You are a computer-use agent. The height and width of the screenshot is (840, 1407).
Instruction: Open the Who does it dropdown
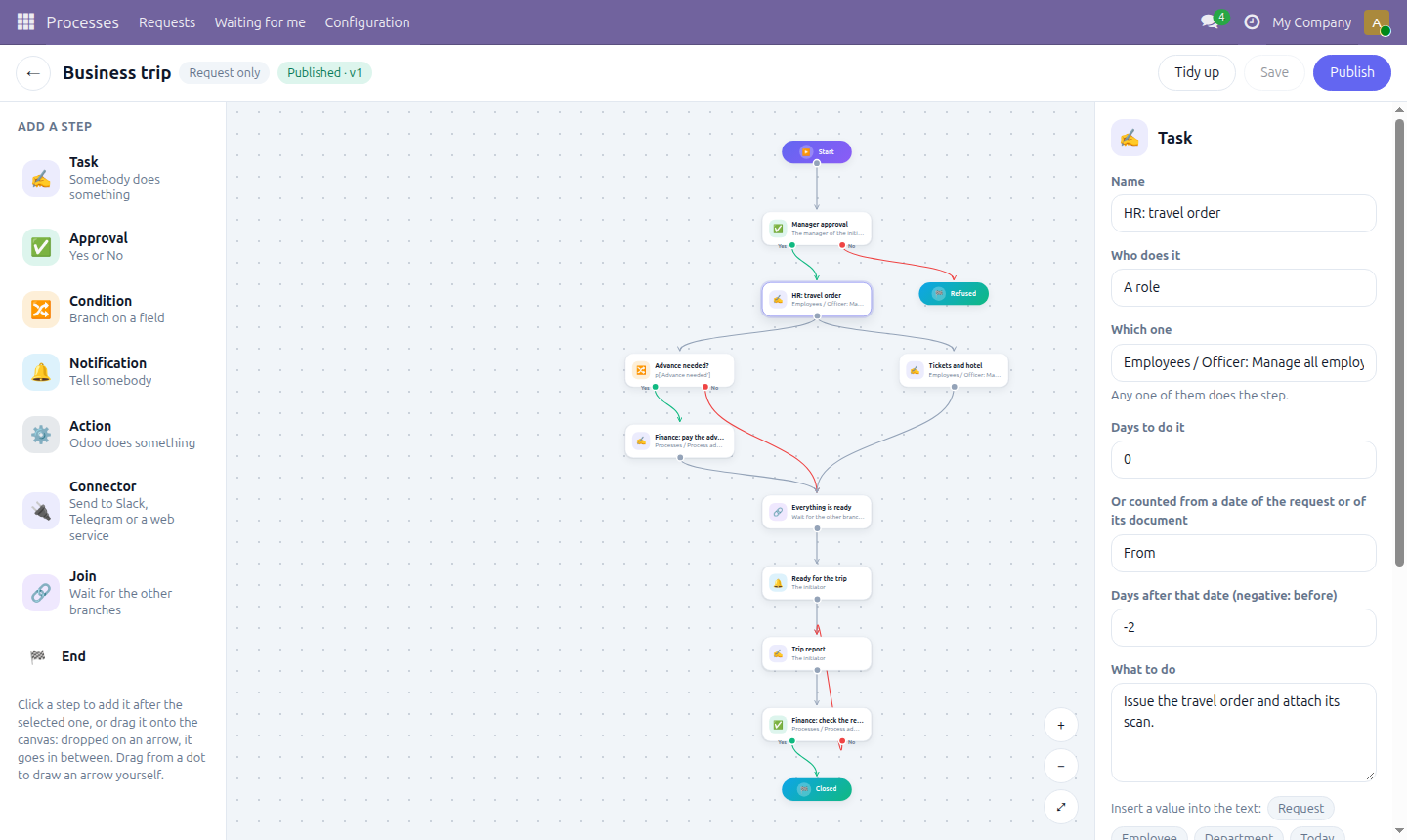1244,287
